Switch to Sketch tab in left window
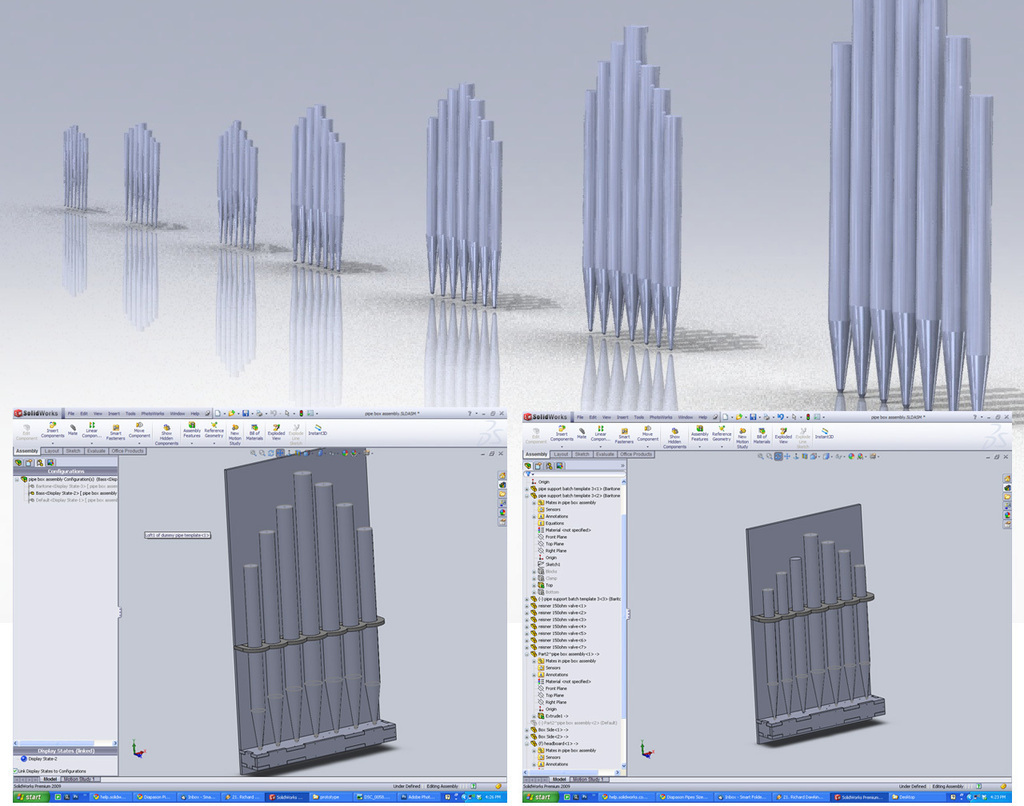 pos(74,451)
